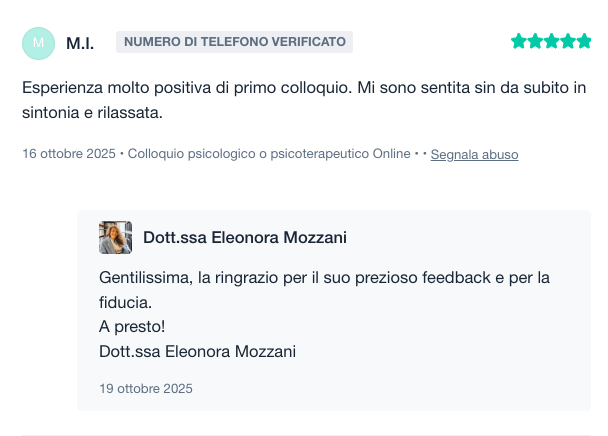Open the bold "Dott.ssa Eleonora Mozzani" reply heading

[245, 238]
